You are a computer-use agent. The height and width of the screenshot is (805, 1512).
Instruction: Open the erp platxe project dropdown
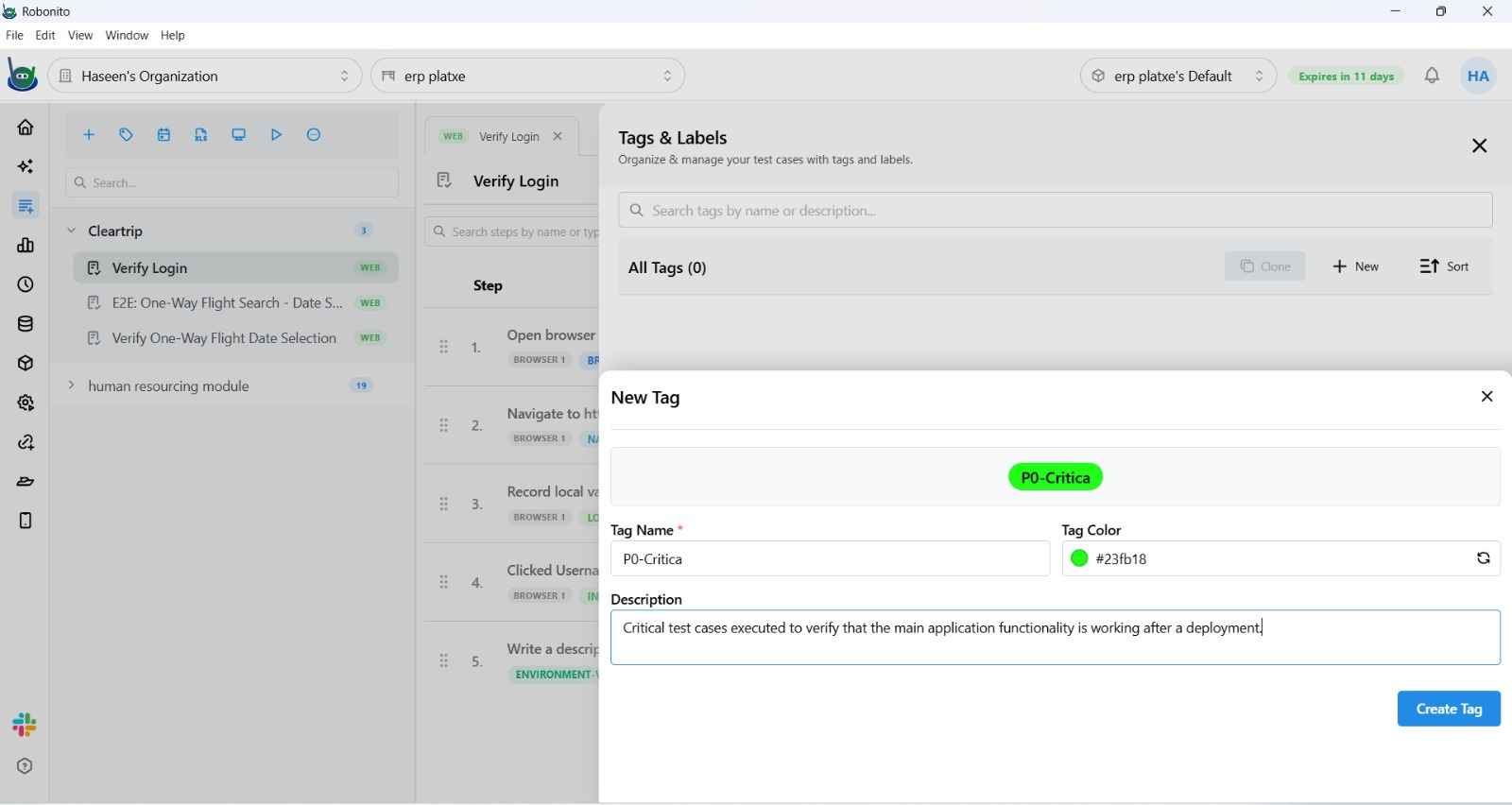[x=528, y=76]
